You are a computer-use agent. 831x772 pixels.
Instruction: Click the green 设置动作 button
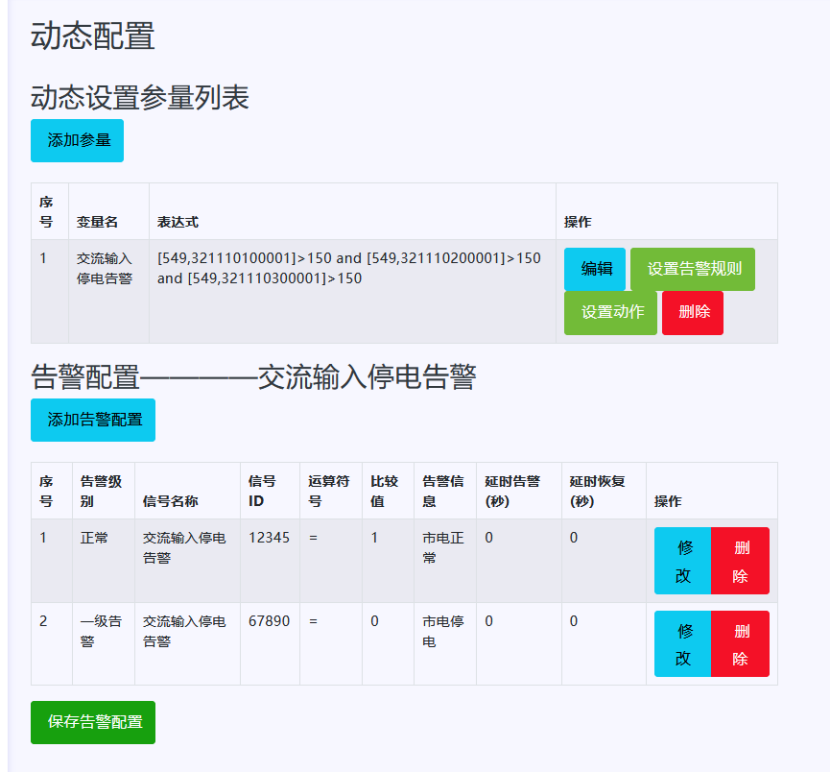(610, 312)
